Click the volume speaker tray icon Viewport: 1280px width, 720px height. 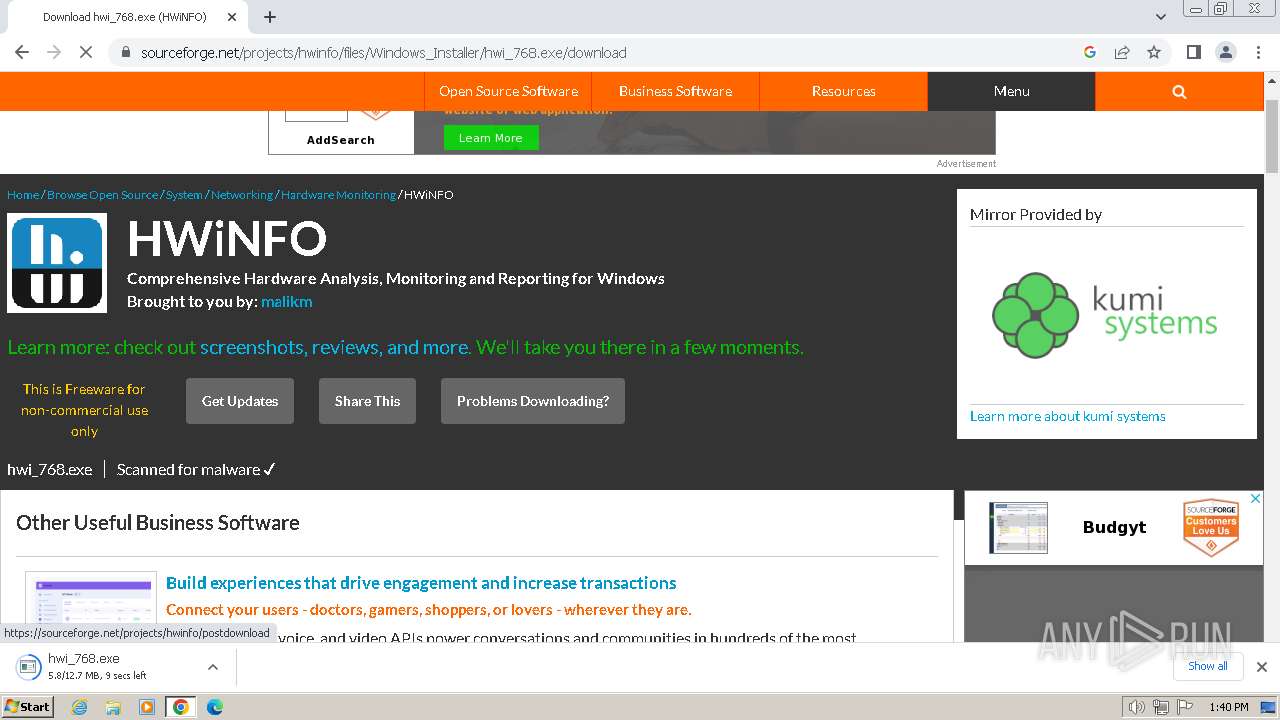(x=1136, y=707)
